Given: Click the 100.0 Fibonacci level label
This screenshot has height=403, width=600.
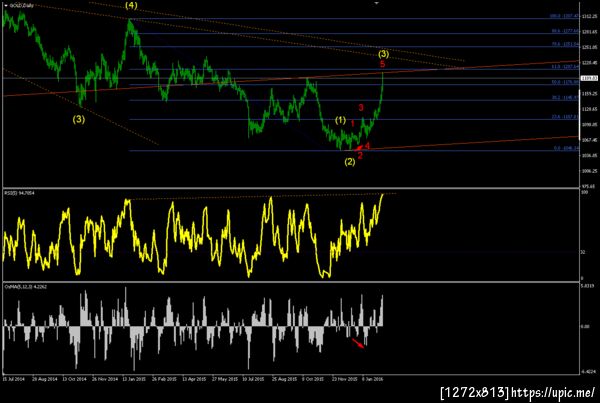Looking at the screenshot, I should coord(564,16).
